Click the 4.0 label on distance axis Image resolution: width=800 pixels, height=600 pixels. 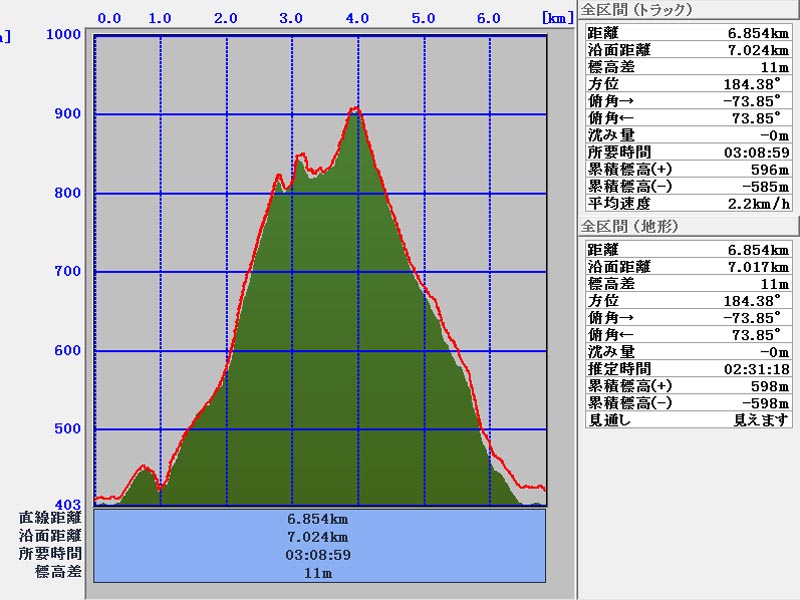[357, 18]
